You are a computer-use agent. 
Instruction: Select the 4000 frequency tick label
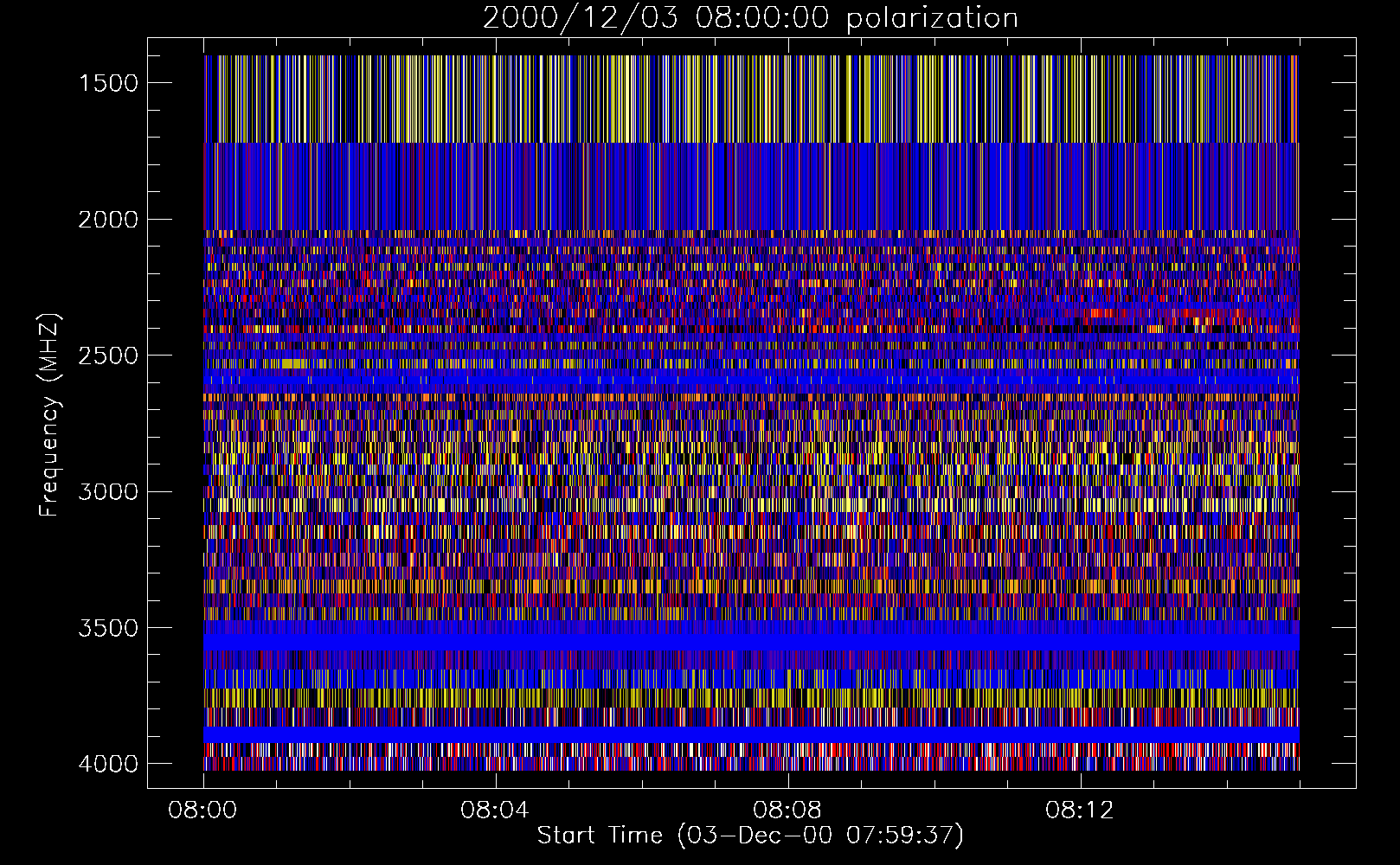pyautogui.click(x=108, y=764)
